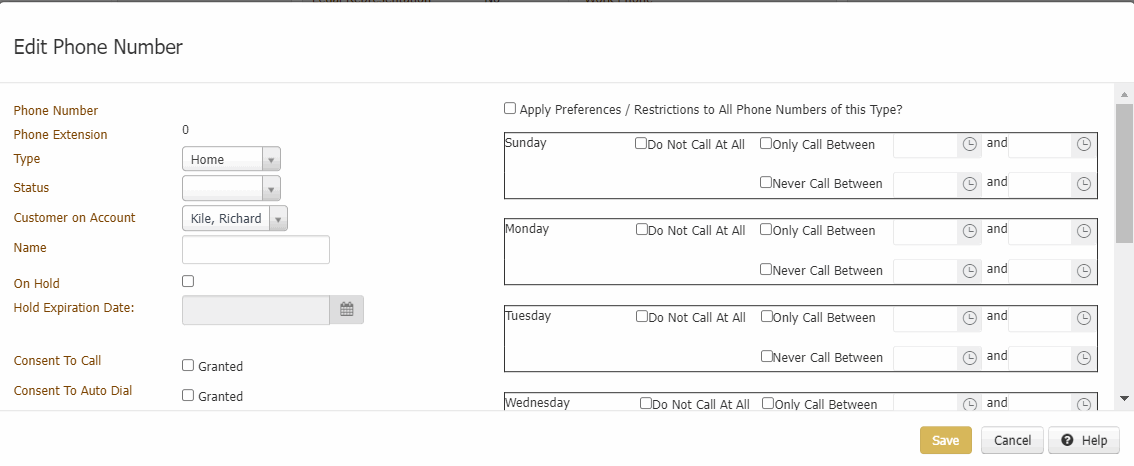This screenshot has height=466, width=1134.
Task: Open Tuesday Only Call Between end time clock
Action: click(x=1084, y=318)
